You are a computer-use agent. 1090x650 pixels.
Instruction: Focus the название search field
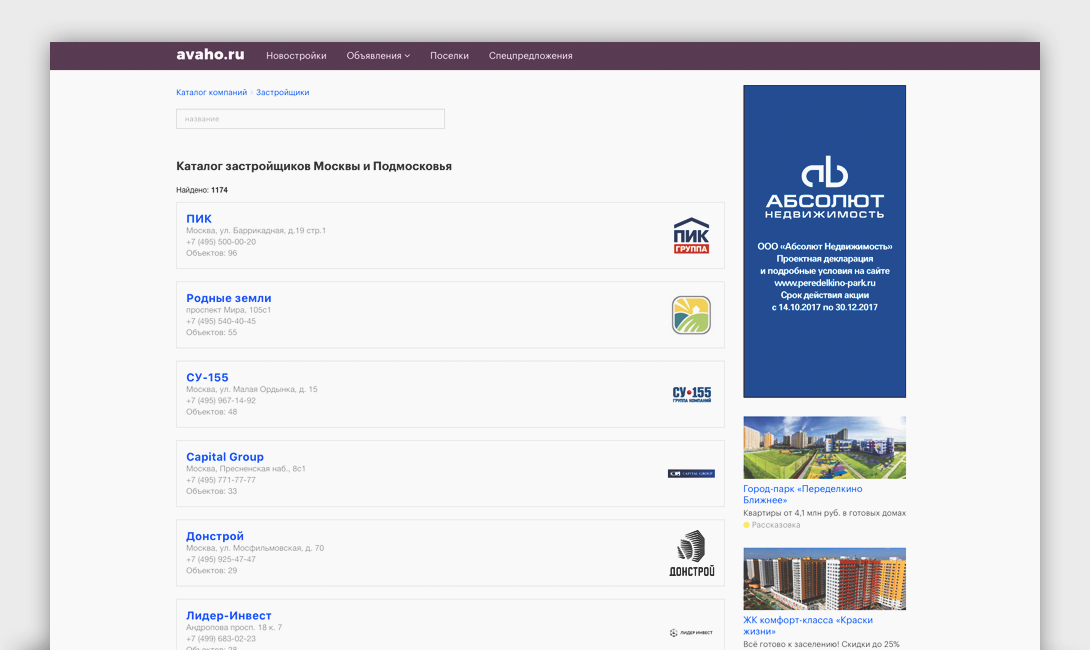(x=310, y=119)
